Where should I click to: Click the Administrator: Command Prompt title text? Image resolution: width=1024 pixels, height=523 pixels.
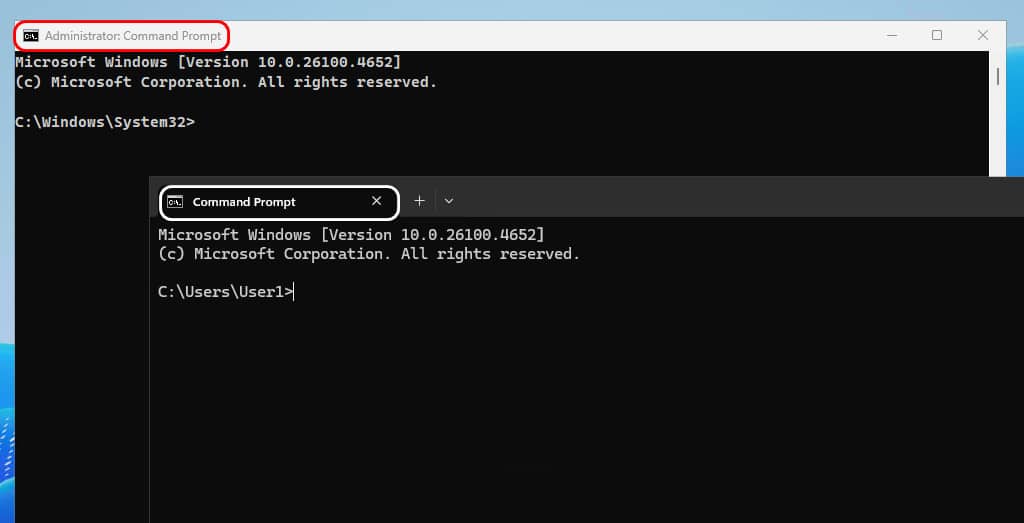click(133, 36)
